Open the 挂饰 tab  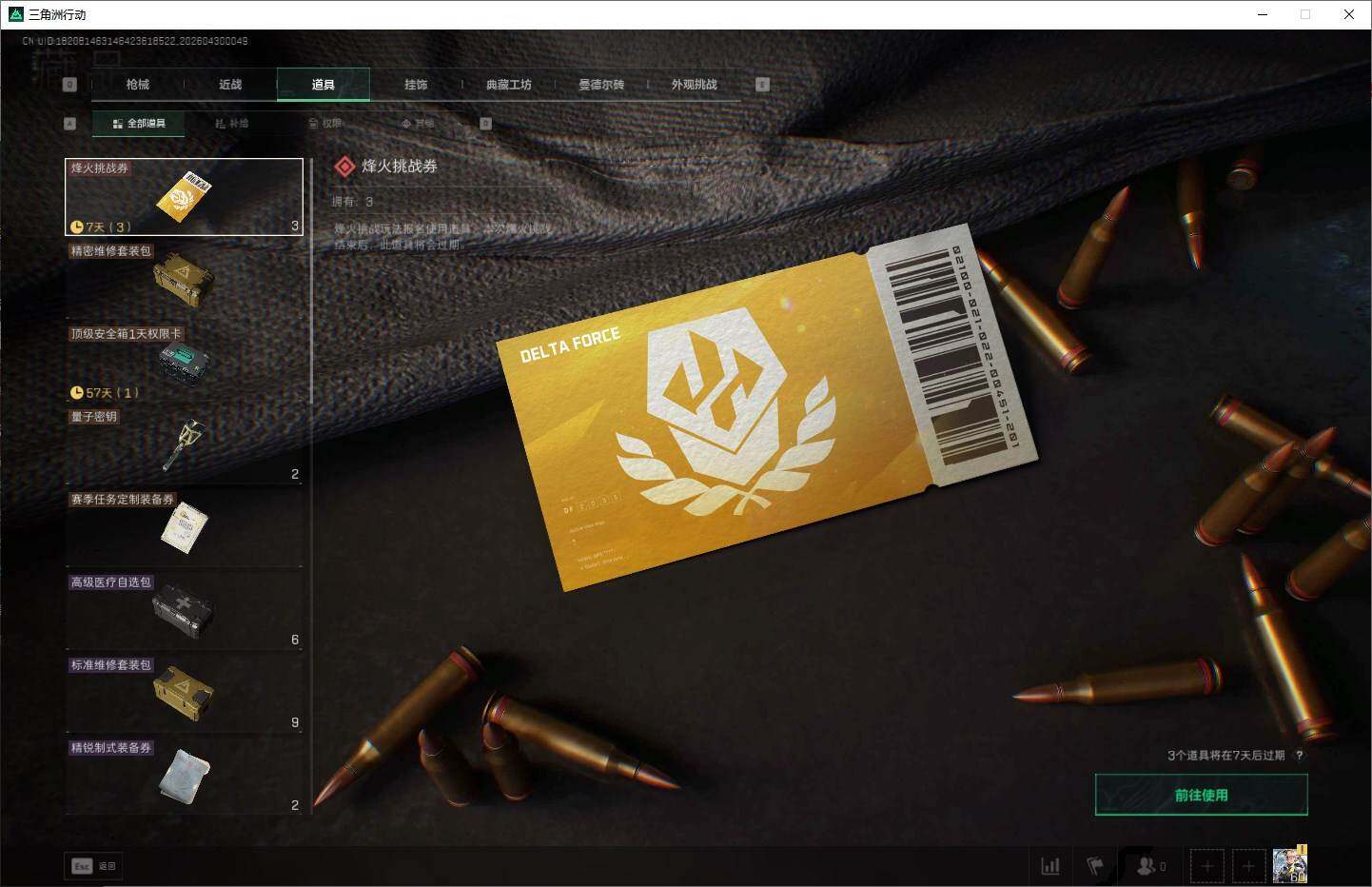tap(416, 85)
